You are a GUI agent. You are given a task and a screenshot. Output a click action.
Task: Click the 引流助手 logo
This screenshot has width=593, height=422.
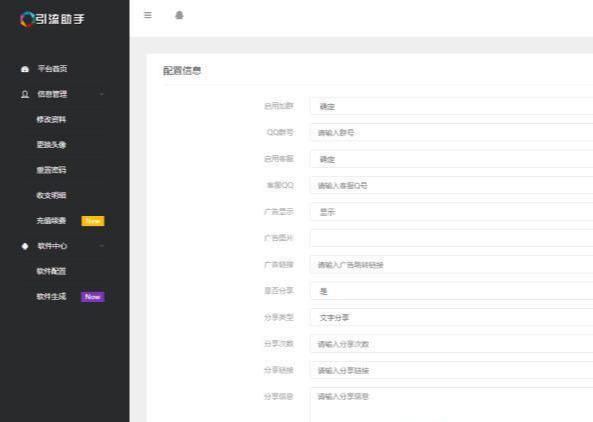coord(52,19)
